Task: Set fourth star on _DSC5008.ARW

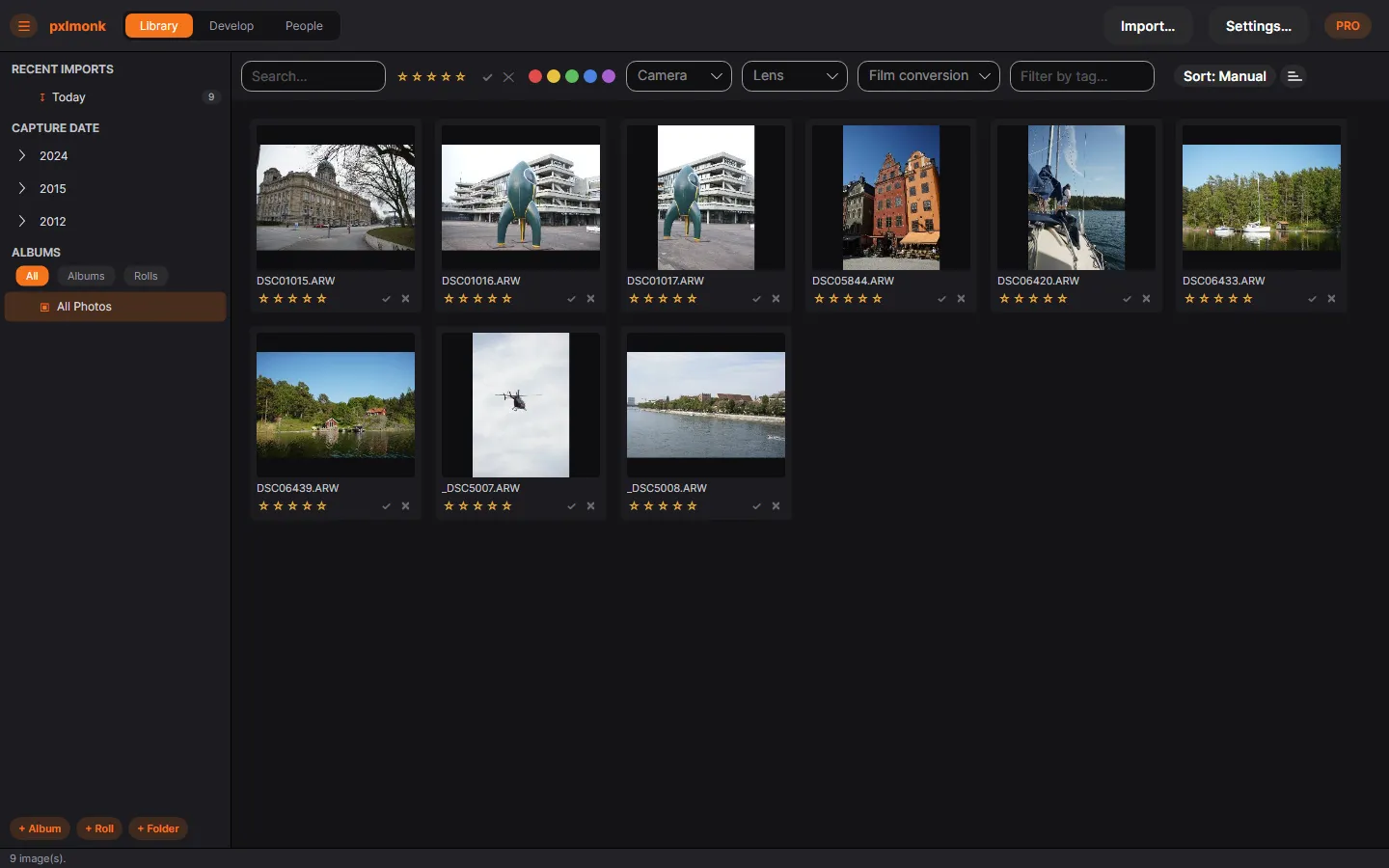Action: 677,506
